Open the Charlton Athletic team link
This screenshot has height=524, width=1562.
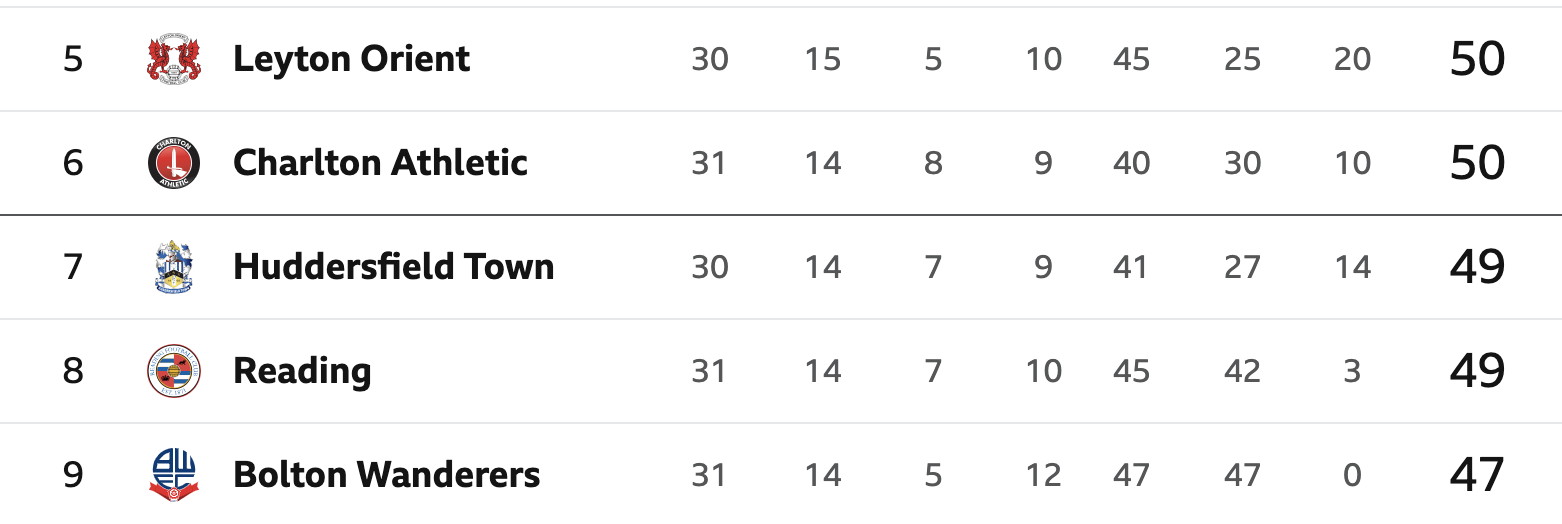380,163
